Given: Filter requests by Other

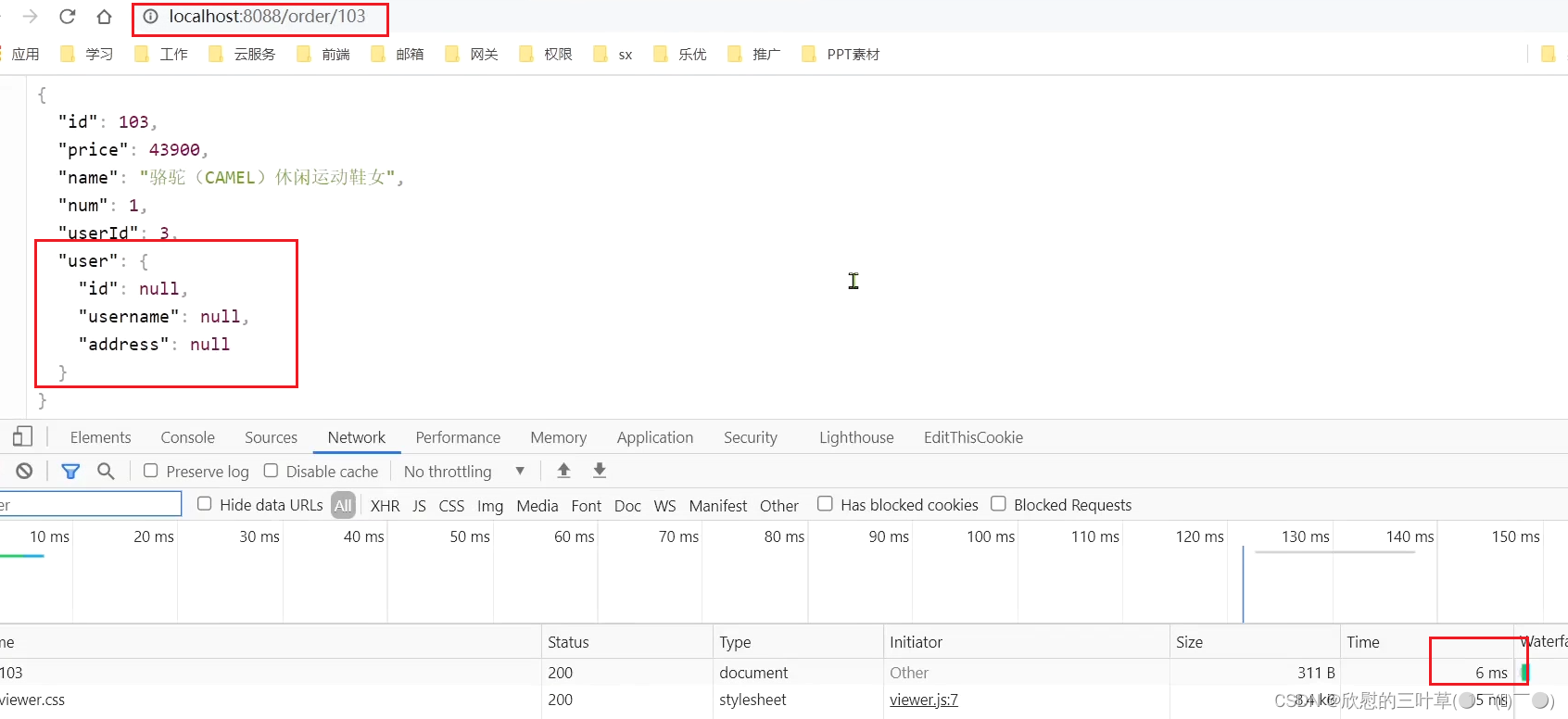Looking at the screenshot, I should tap(778, 506).
